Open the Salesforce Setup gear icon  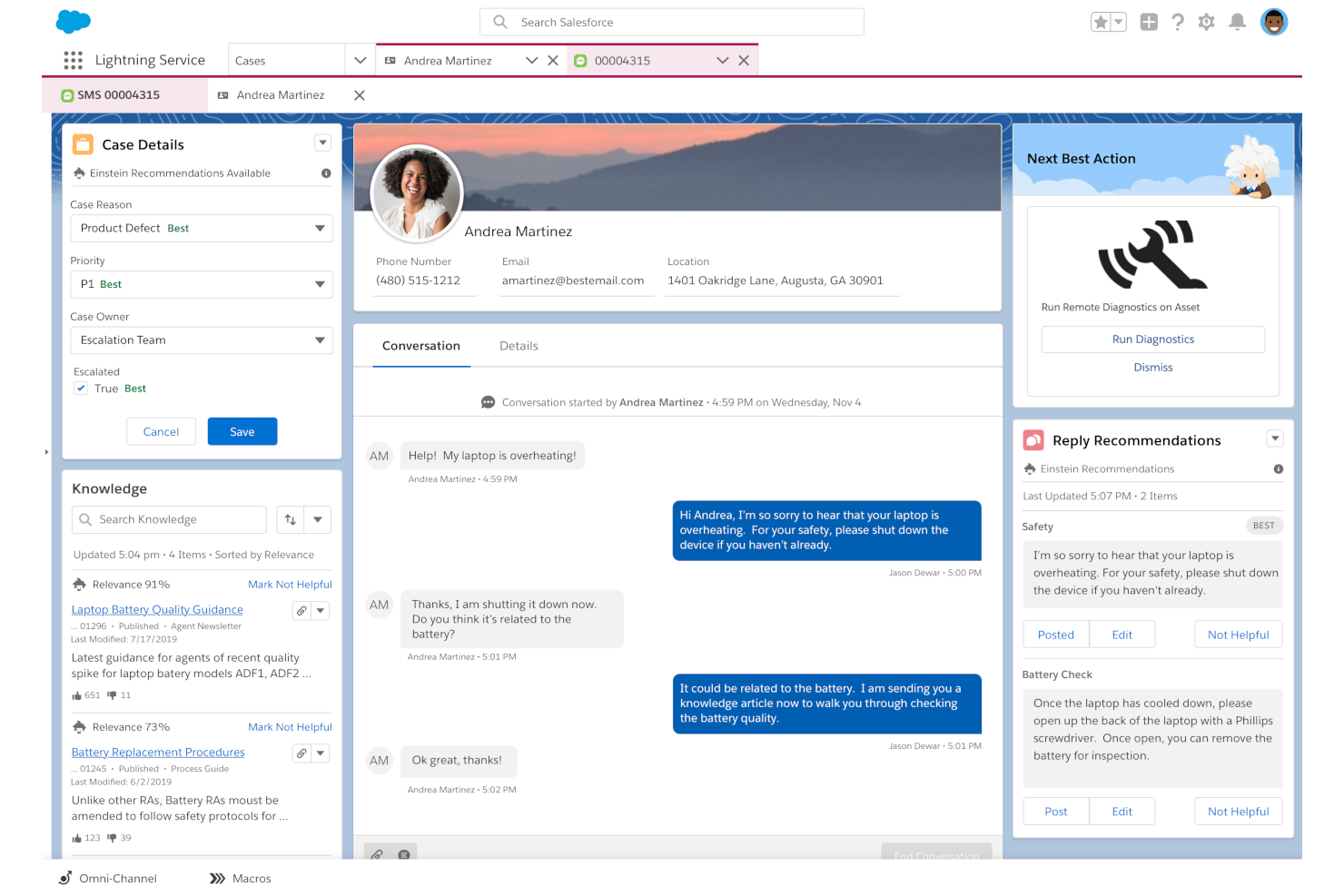pos(1207,22)
